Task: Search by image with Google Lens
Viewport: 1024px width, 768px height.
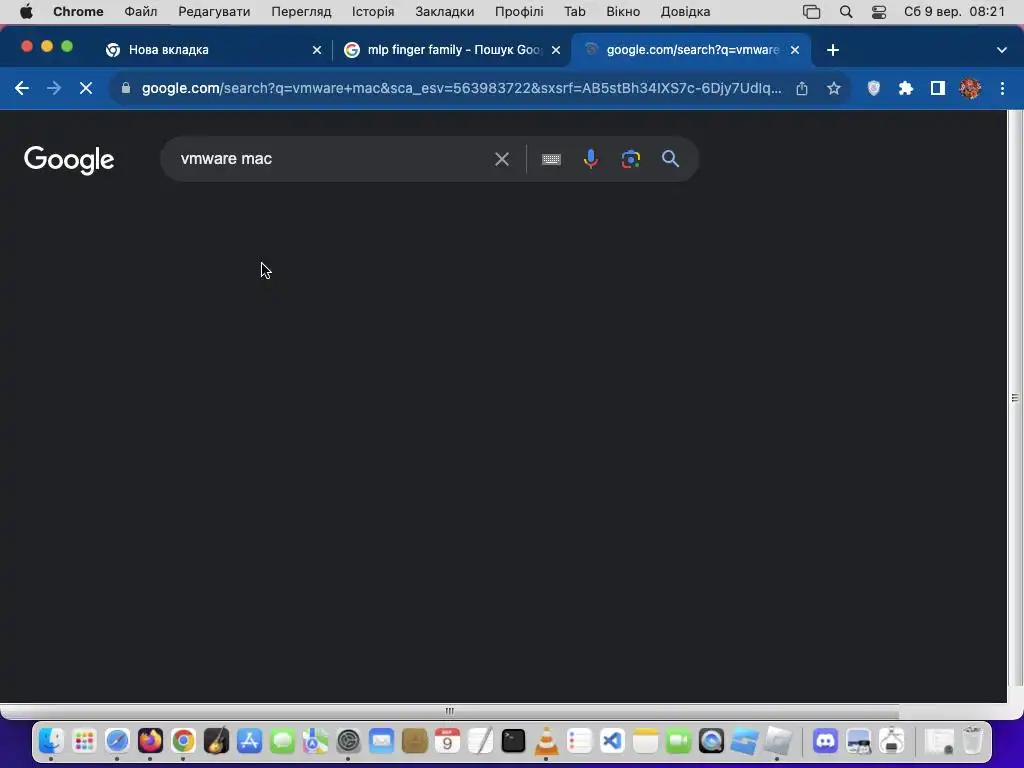Action: [x=630, y=159]
